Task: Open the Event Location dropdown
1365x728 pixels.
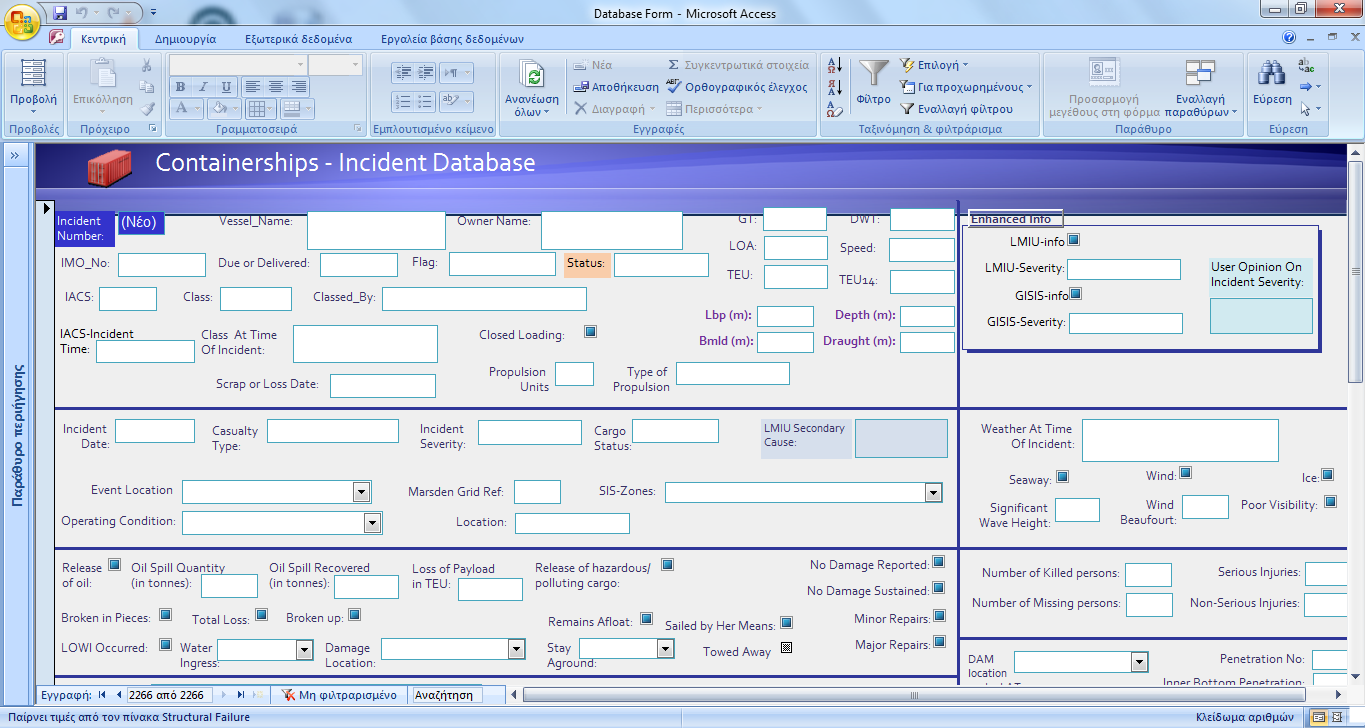Action: tap(361, 492)
